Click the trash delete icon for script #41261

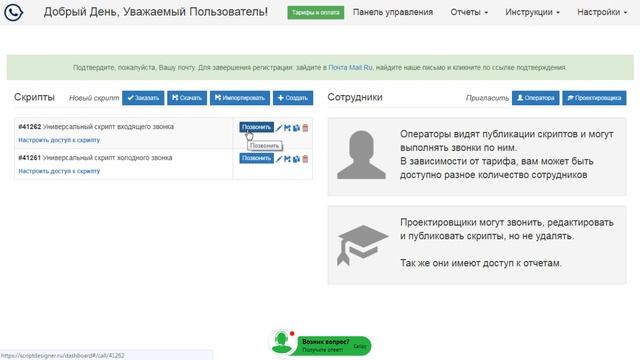pos(305,159)
